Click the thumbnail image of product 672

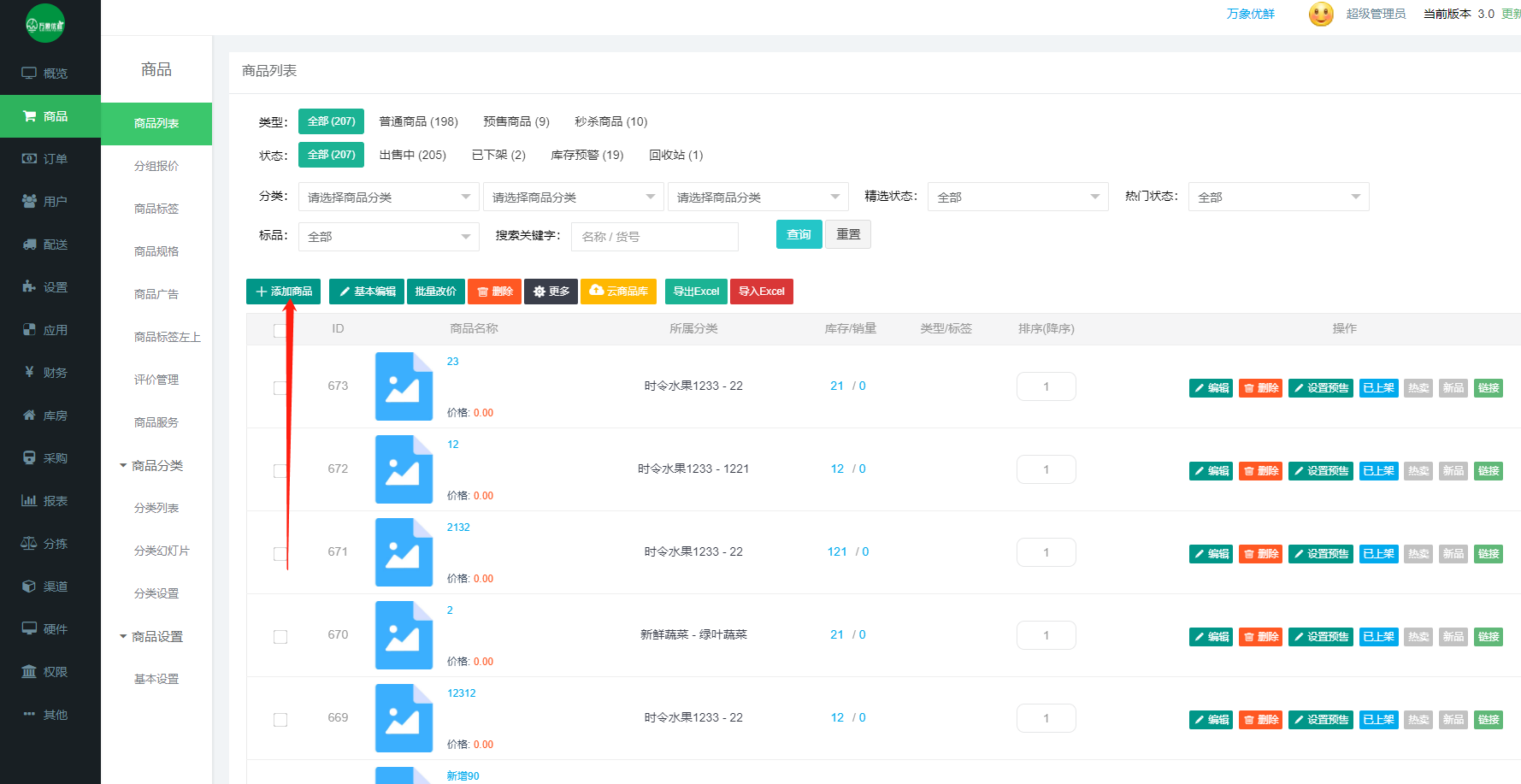(404, 469)
